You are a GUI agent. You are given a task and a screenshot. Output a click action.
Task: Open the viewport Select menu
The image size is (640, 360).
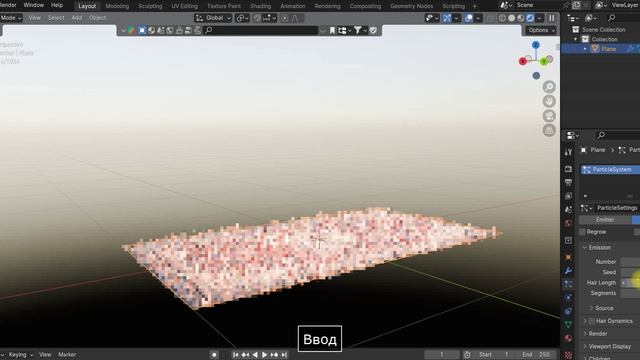56,18
